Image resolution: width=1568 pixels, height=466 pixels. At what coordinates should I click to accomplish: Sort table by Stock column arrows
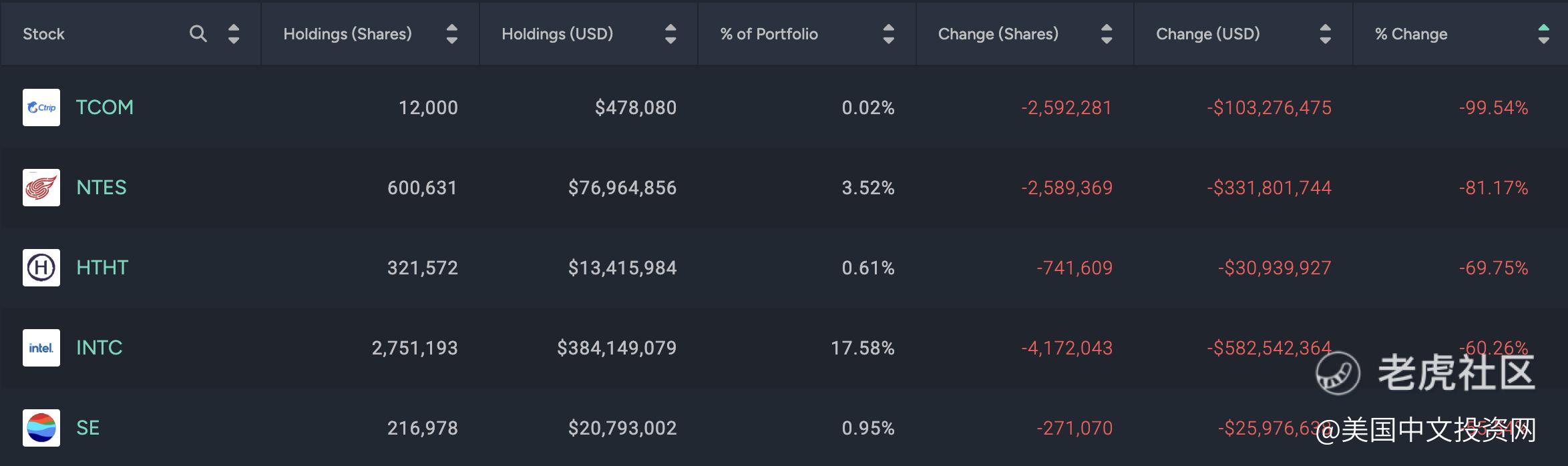[234, 33]
